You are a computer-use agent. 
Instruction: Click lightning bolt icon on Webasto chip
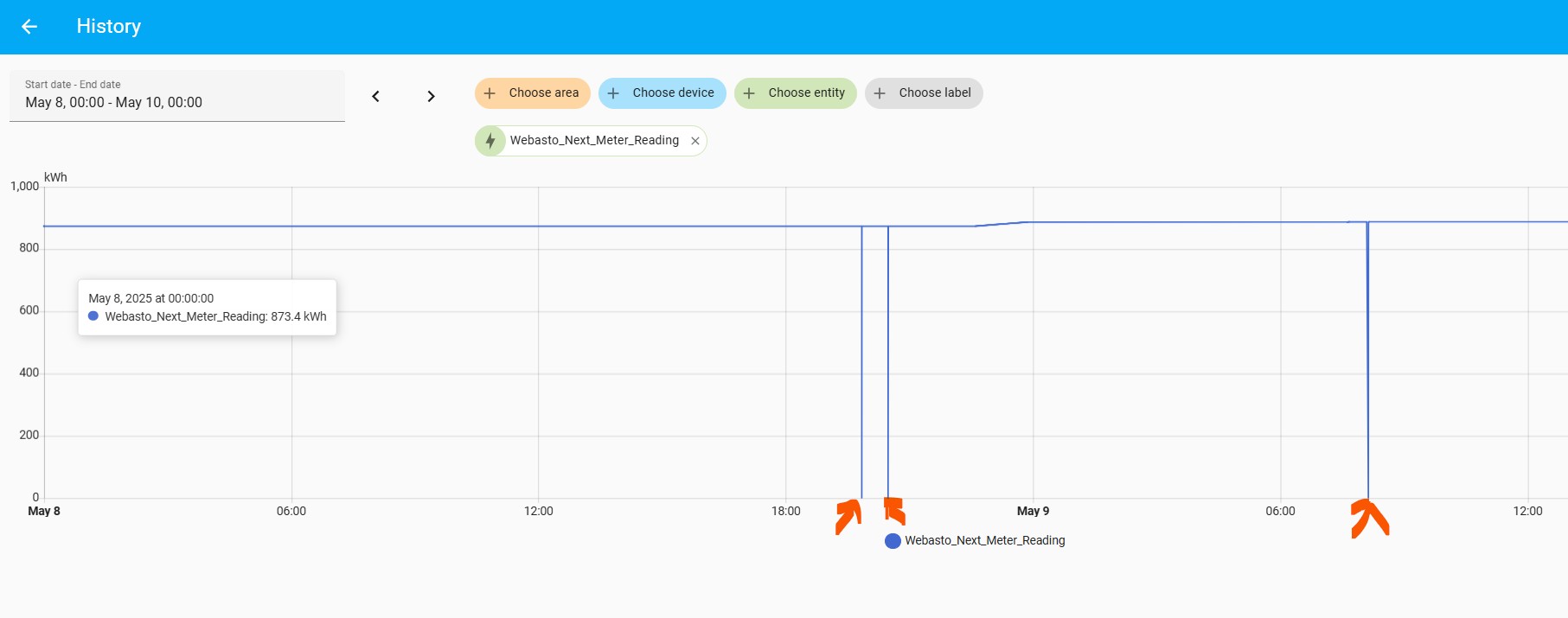click(490, 141)
